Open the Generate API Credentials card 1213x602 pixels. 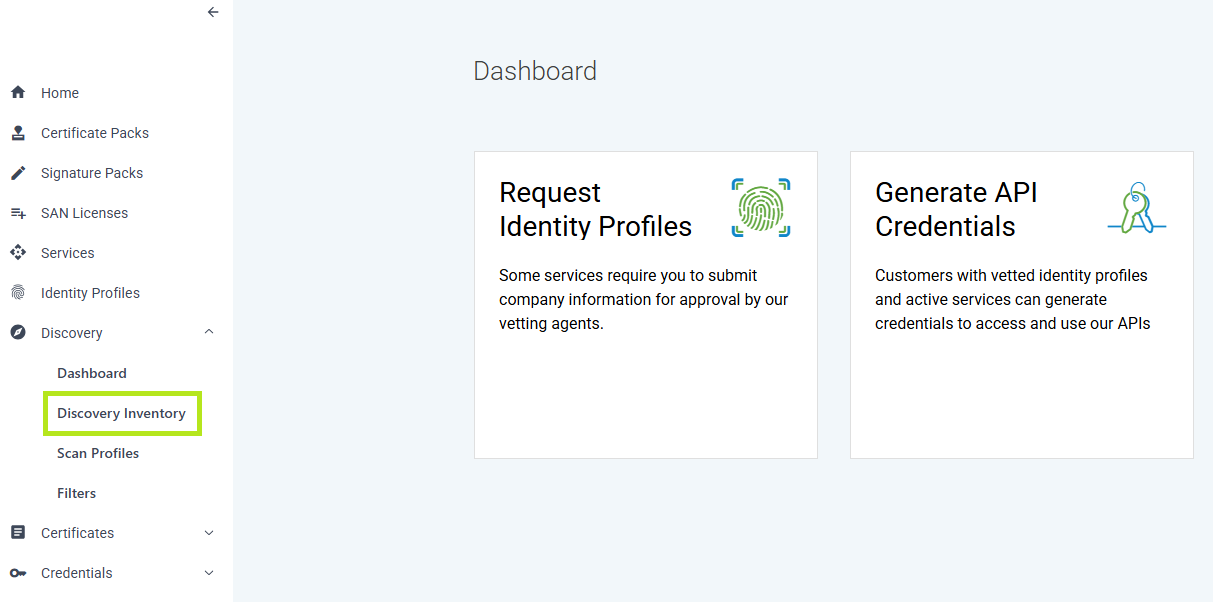pyautogui.click(x=1022, y=305)
